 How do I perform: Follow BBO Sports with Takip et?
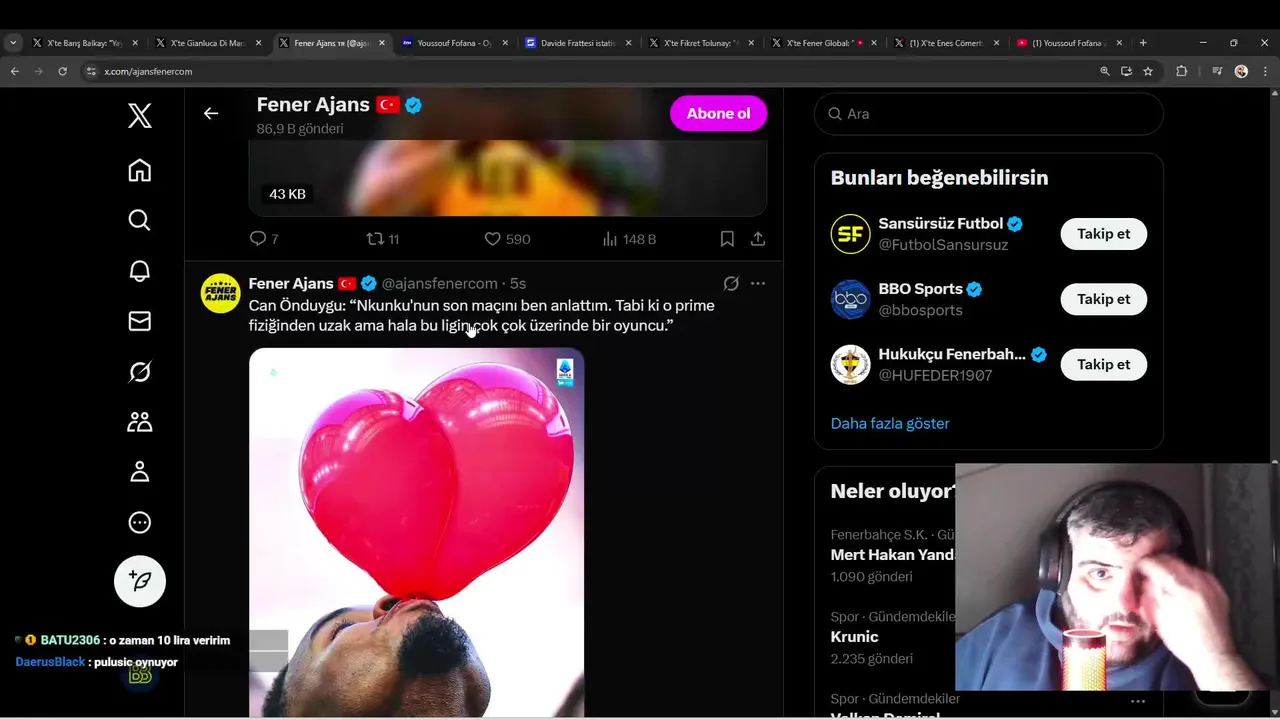point(1103,299)
